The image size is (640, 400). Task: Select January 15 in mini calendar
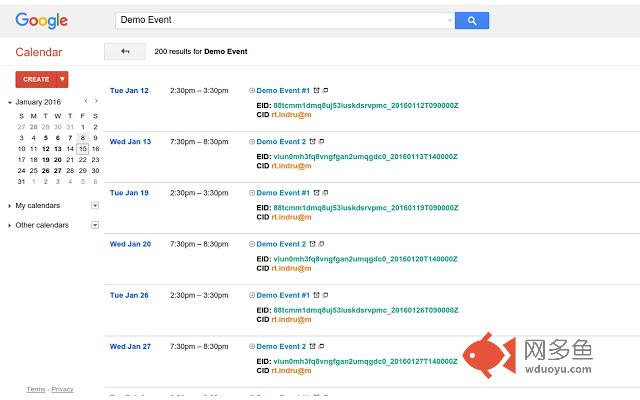click(83, 149)
